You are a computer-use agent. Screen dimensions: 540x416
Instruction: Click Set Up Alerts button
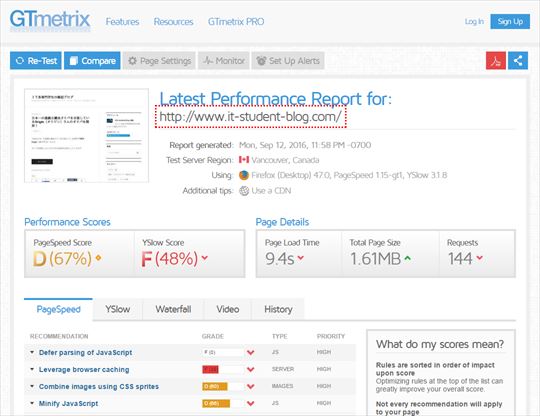point(288,61)
